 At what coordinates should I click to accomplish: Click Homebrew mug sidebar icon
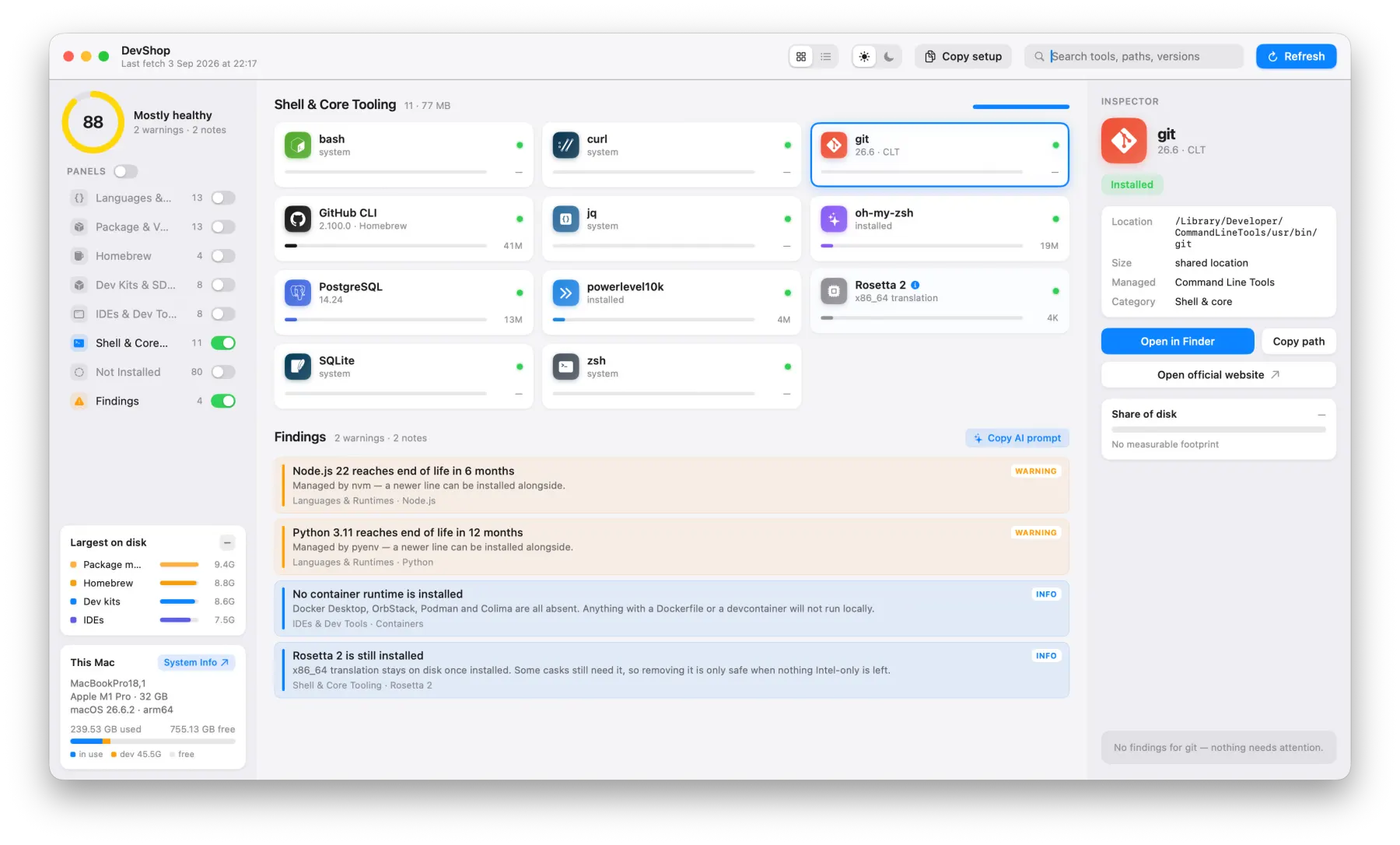click(79, 255)
